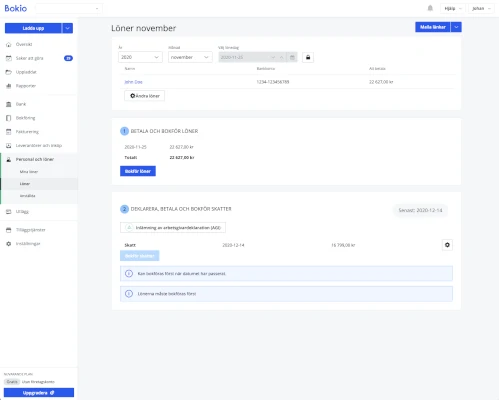Click the gear icon on the Skatt row
This screenshot has height=400, width=499.
pos(447,245)
